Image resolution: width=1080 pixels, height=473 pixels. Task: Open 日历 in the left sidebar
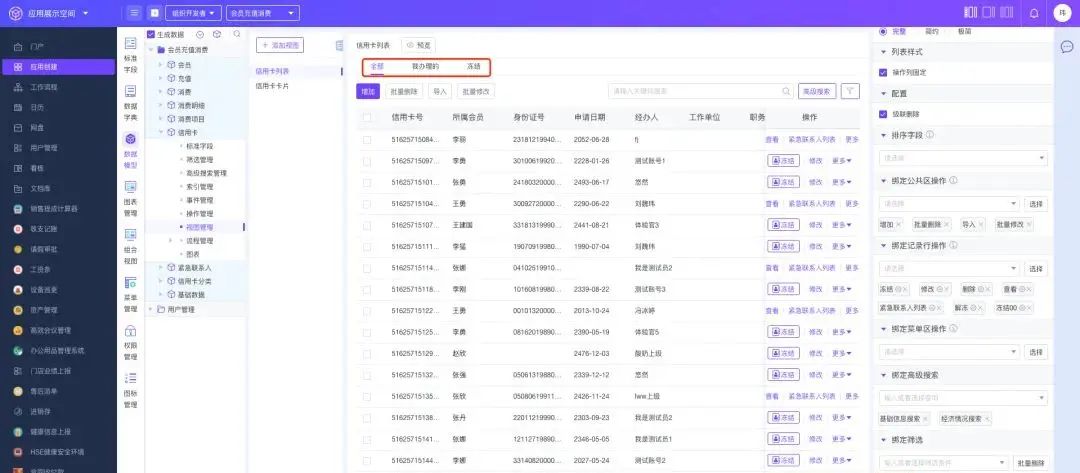point(37,107)
